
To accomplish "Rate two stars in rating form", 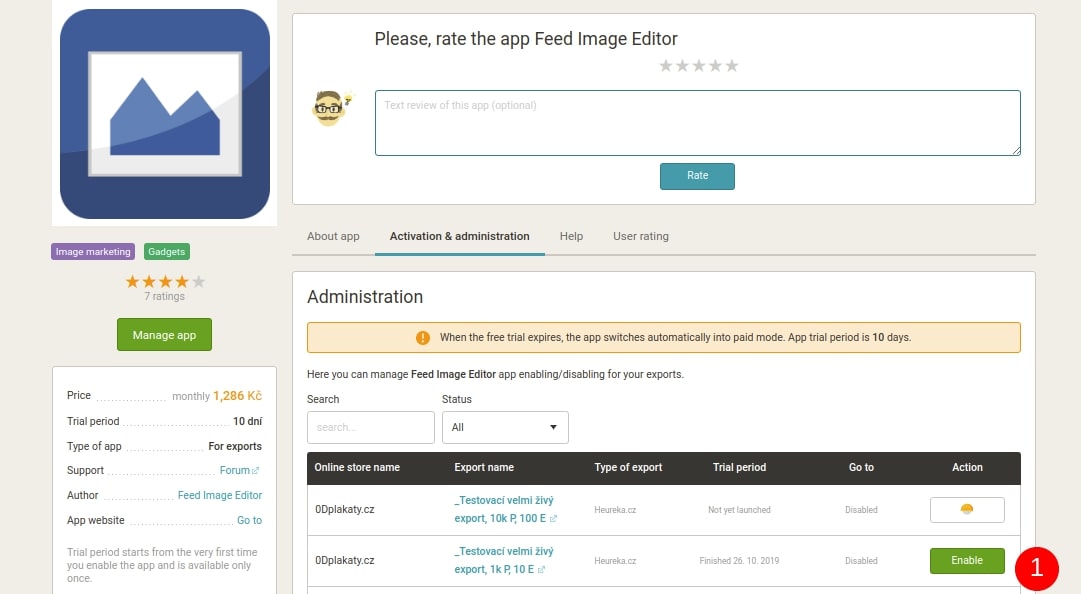I will coord(682,65).
